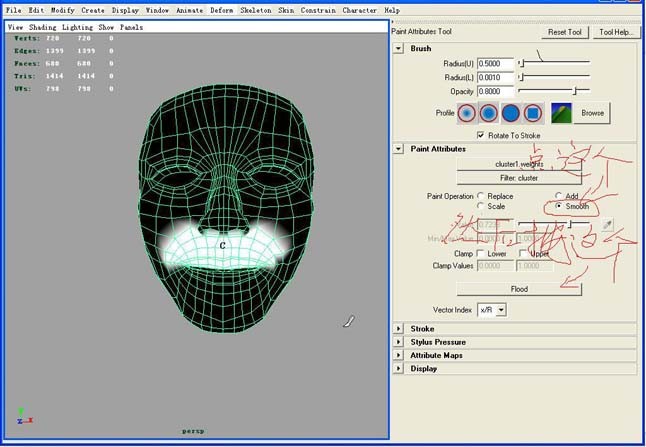This screenshot has height=447, width=646.
Task: Select the Scale paint operation
Action: 480,206
